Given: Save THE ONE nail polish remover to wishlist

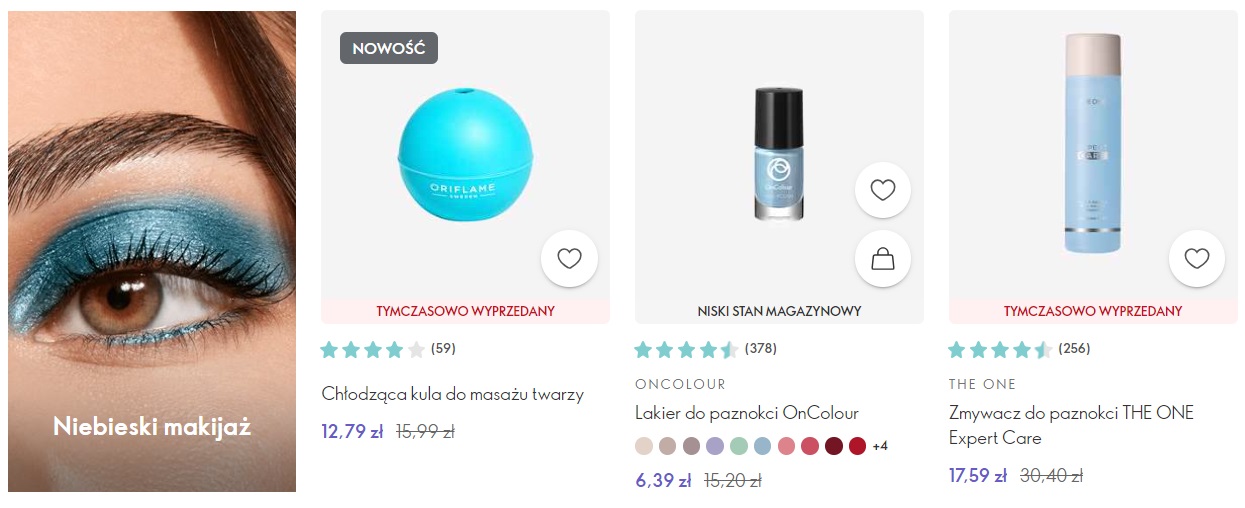Looking at the screenshot, I should [1197, 259].
